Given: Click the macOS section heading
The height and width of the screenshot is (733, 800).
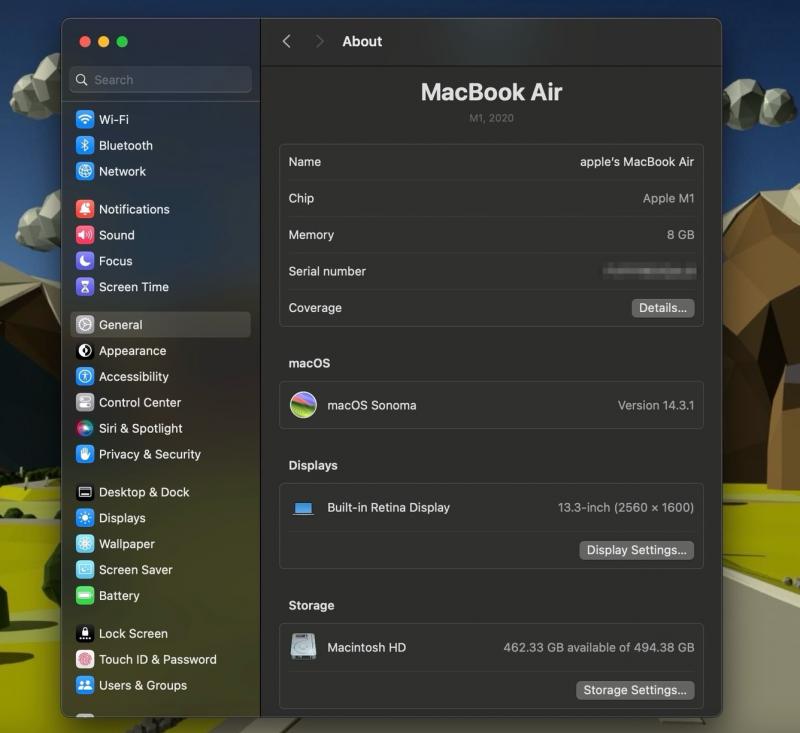Looking at the screenshot, I should 309,363.
